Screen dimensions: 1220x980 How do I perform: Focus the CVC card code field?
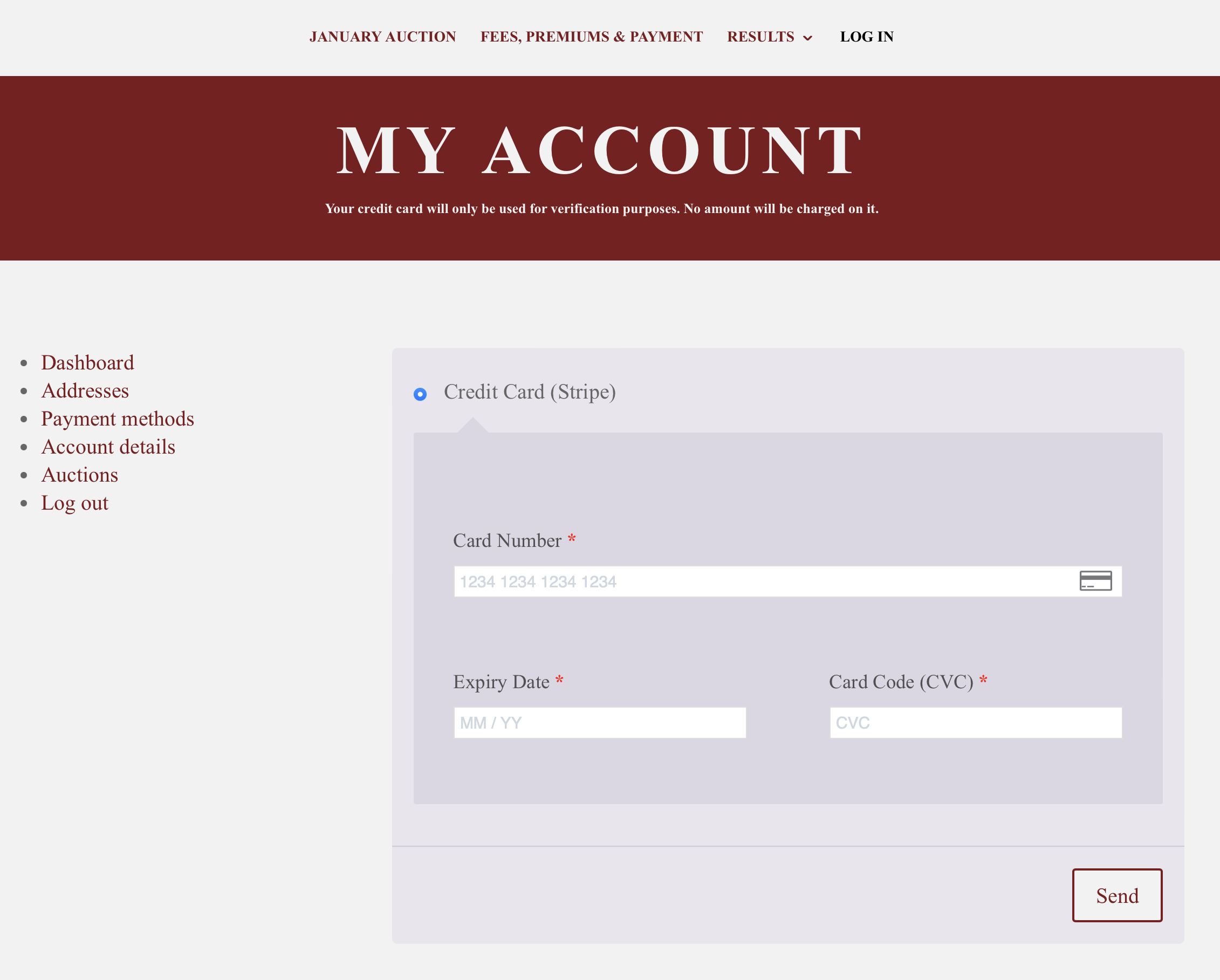pos(976,723)
